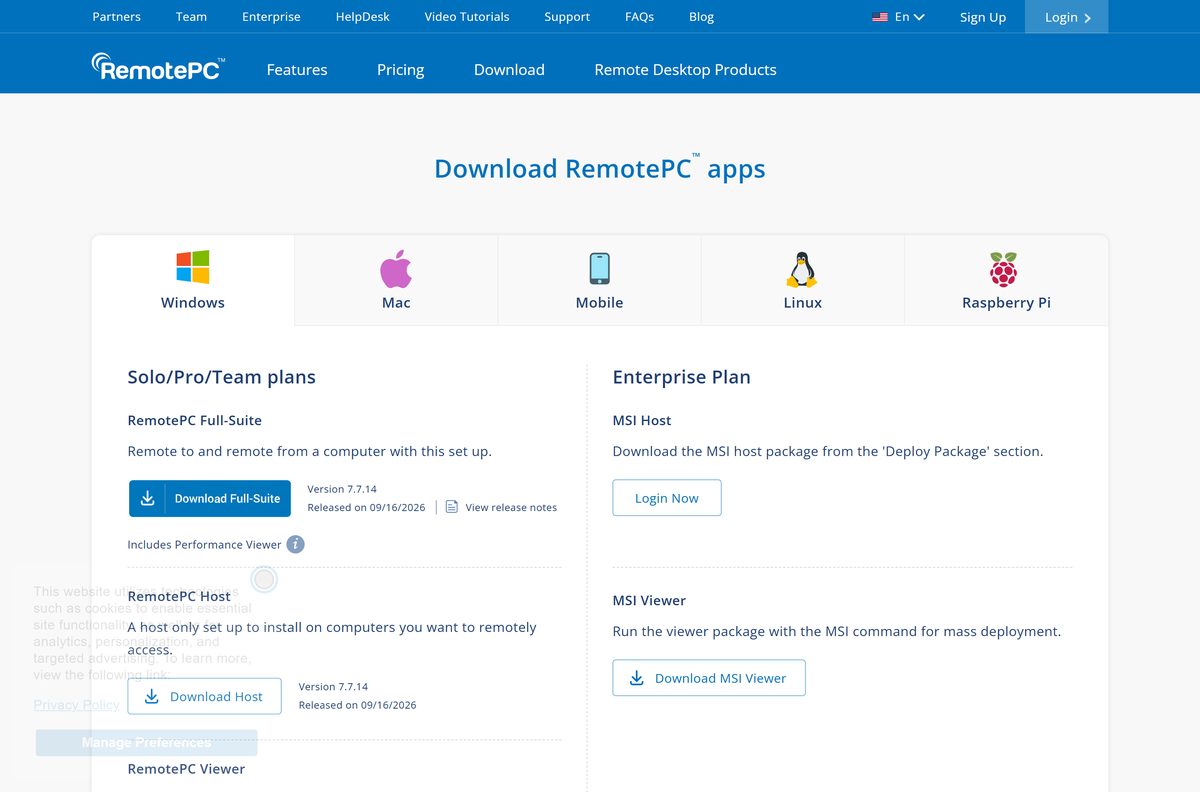Open the Features menu
The height and width of the screenshot is (792, 1200).
click(x=297, y=70)
